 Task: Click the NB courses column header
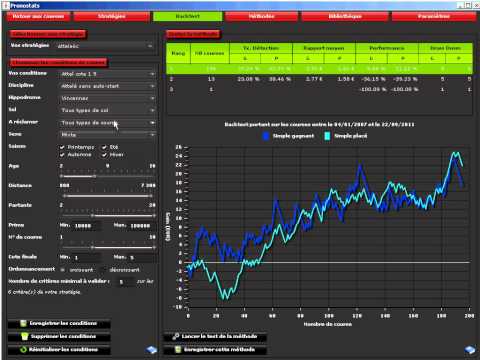[210, 53]
